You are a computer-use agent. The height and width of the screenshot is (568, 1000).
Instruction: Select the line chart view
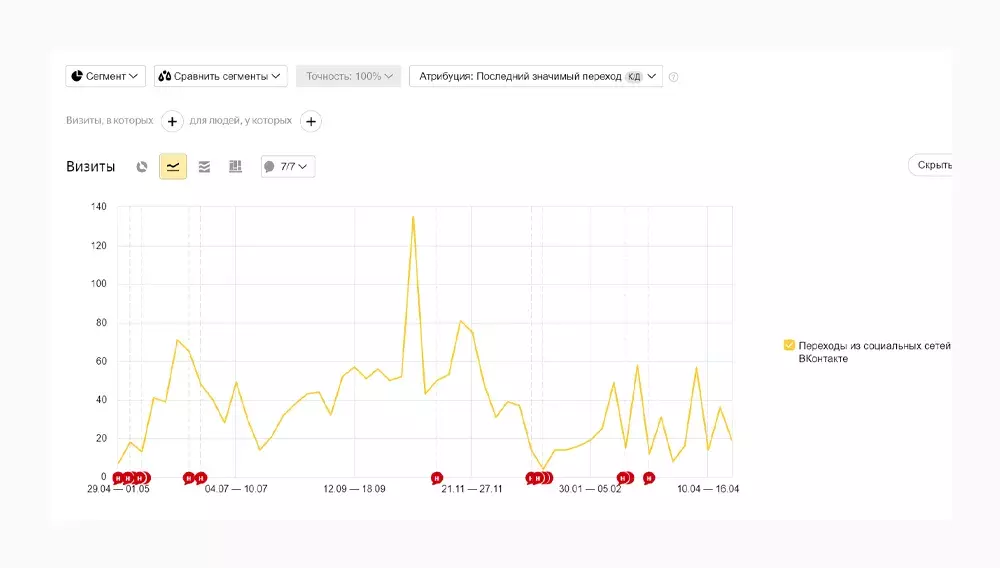click(x=173, y=167)
